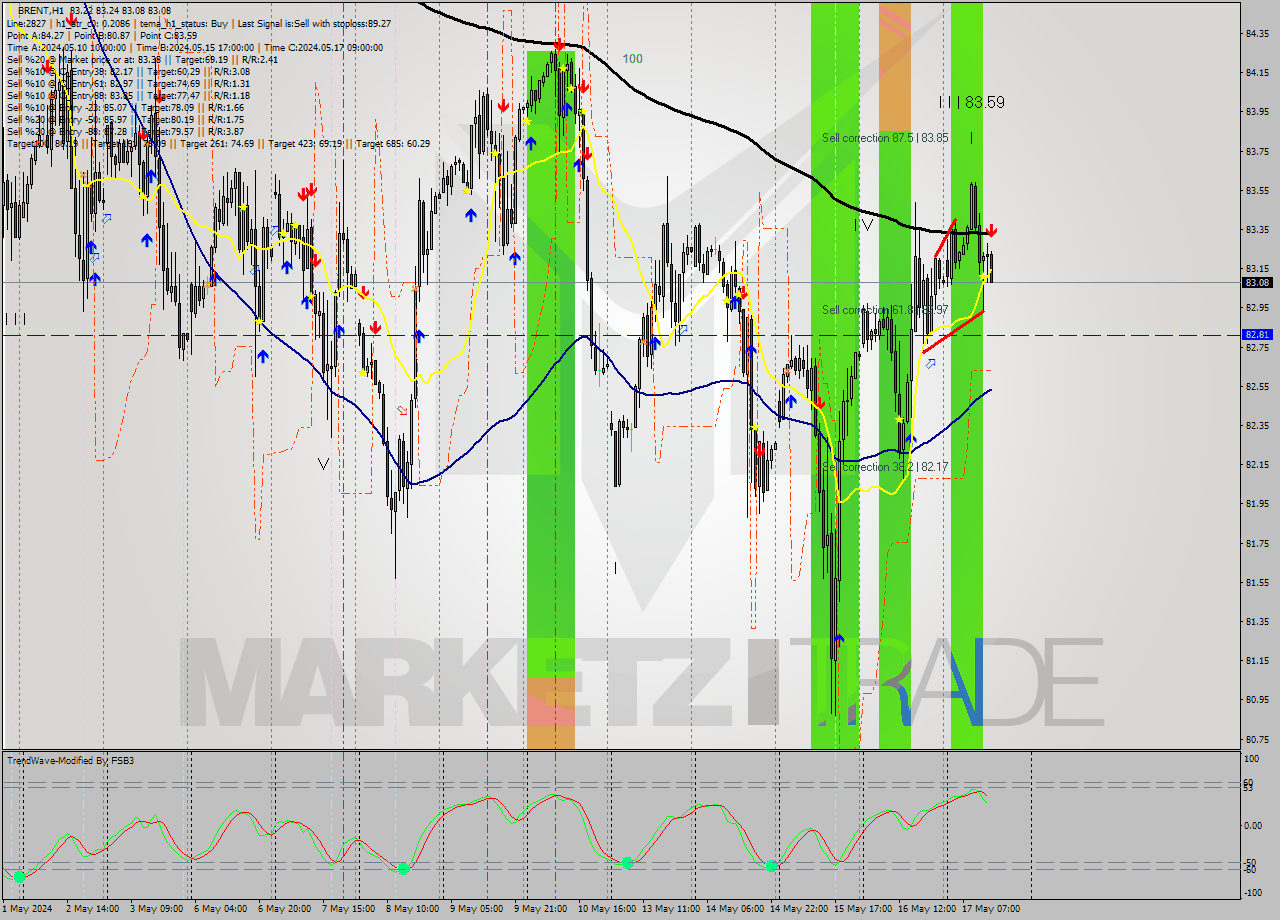1280x920 pixels.
Task: Click the 80.75 price axis label
Action: [x=1258, y=740]
